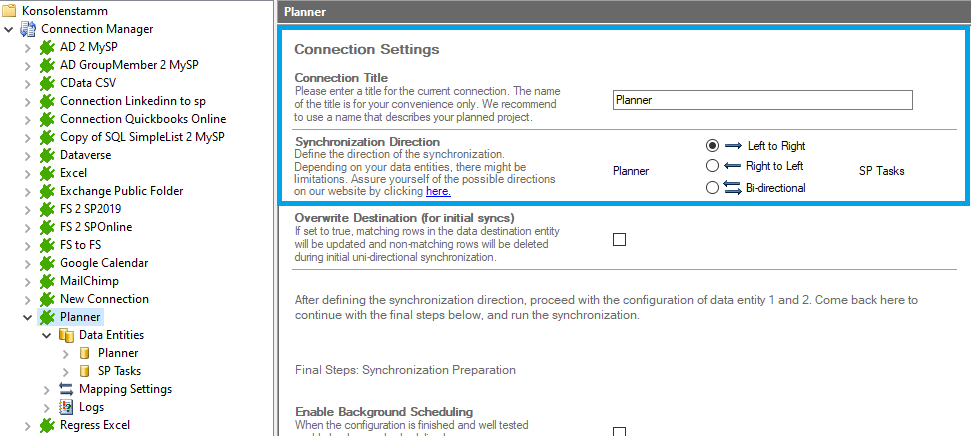The image size is (971, 436).
Task: Select the New Connection entry
Action: click(104, 299)
